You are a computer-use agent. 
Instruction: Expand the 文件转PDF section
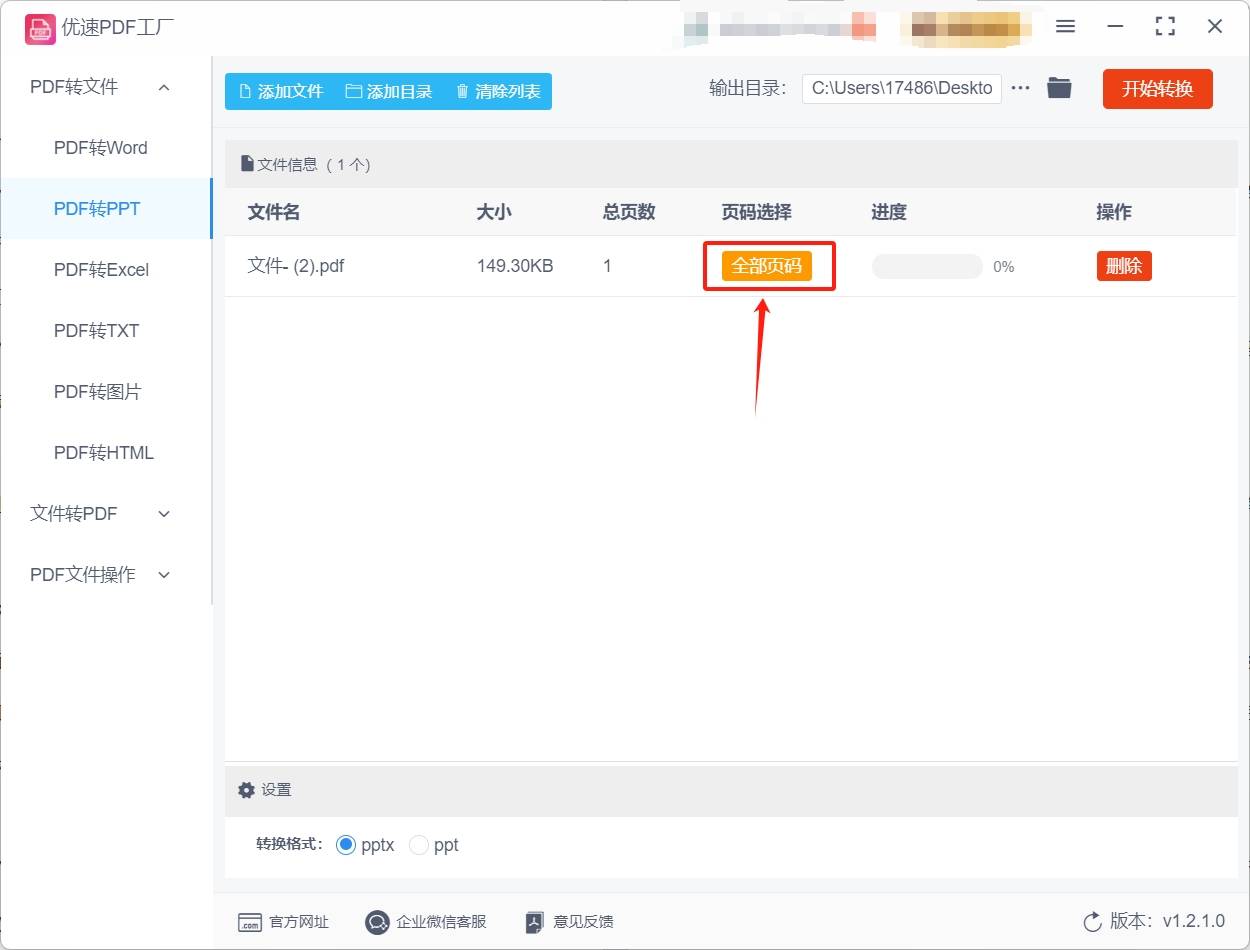[x=164, y=514]
